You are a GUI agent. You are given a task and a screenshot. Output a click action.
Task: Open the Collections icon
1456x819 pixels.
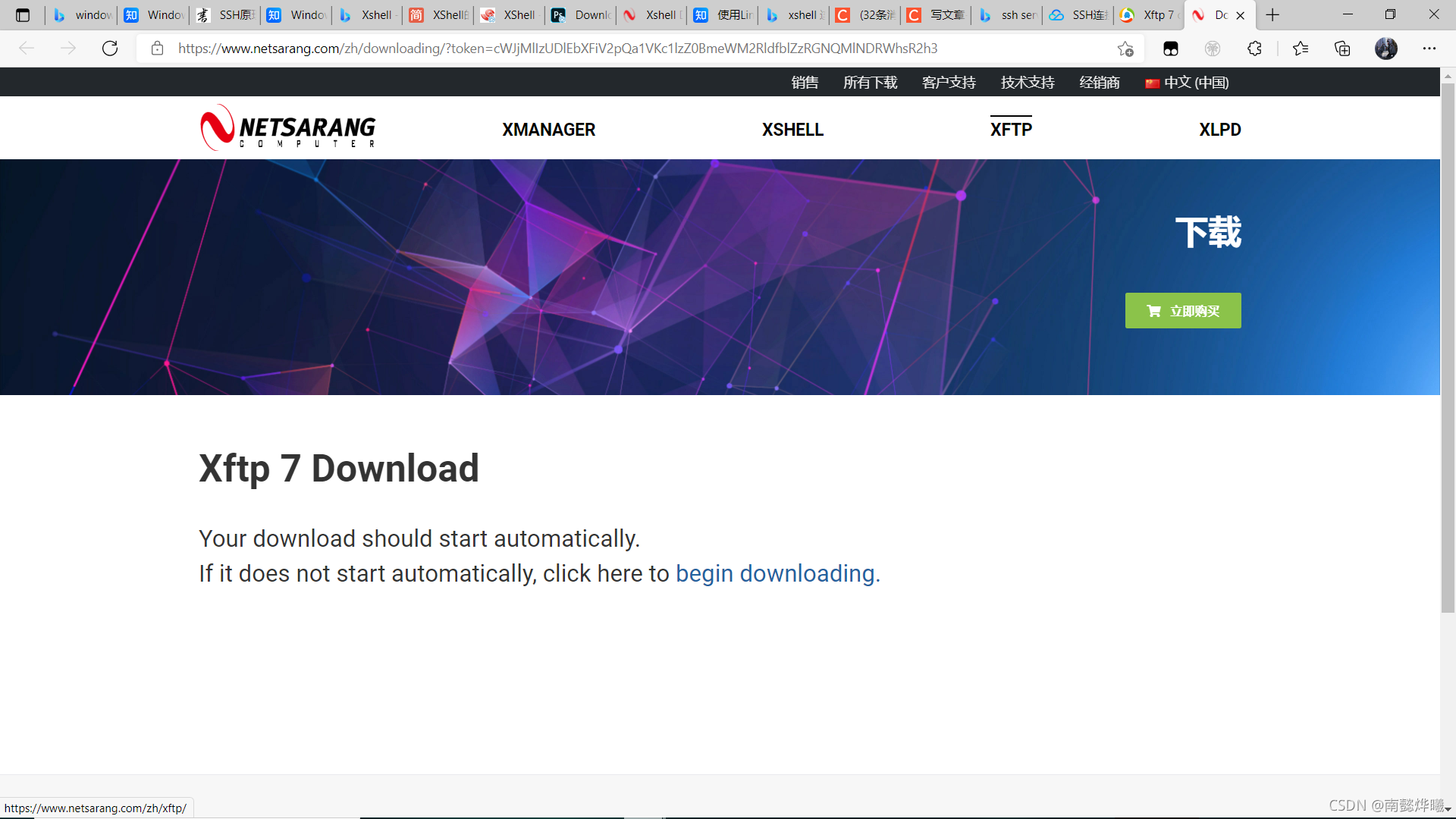pos(1342,49)
